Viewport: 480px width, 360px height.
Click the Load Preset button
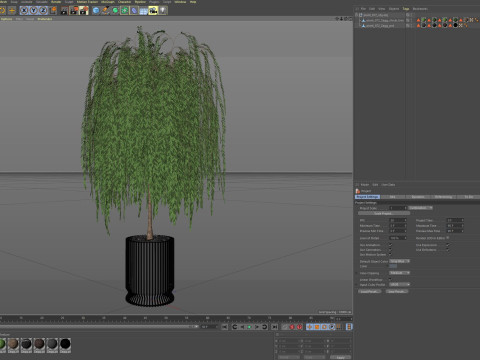[x=370, y=291]
